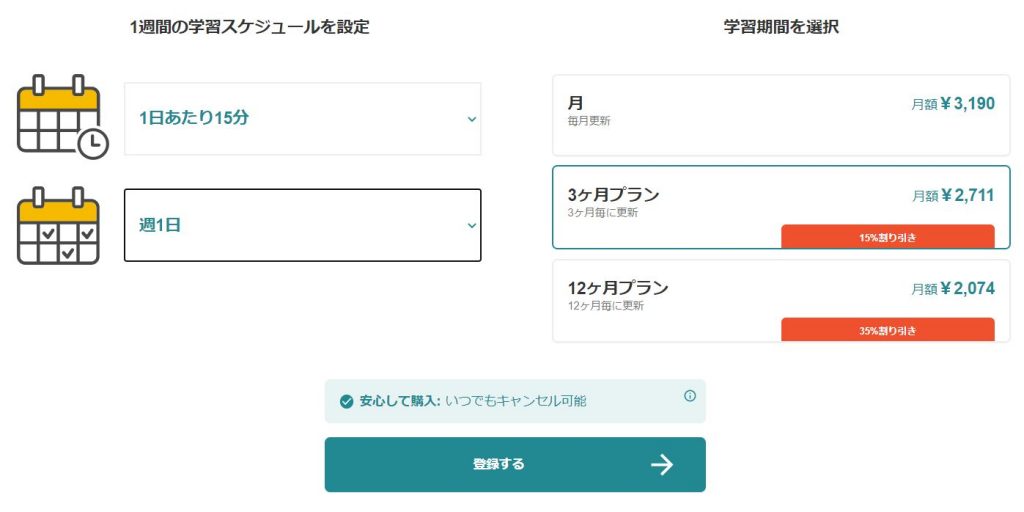The image size is (1024, 512).
Task: Click the info icon beside cancellation notice
Action: click(690, 396)
